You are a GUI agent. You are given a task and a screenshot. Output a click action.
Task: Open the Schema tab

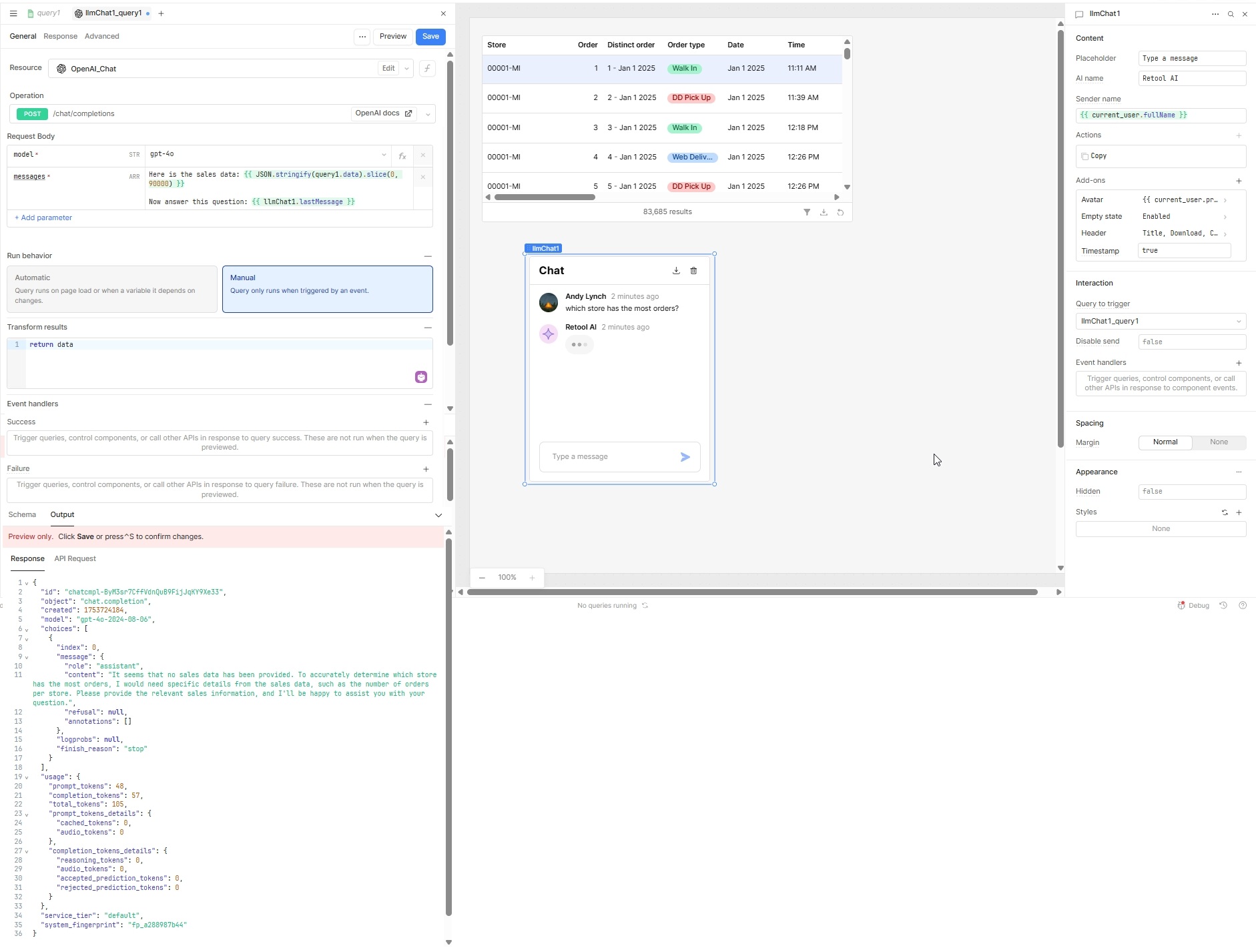point(22,515)
